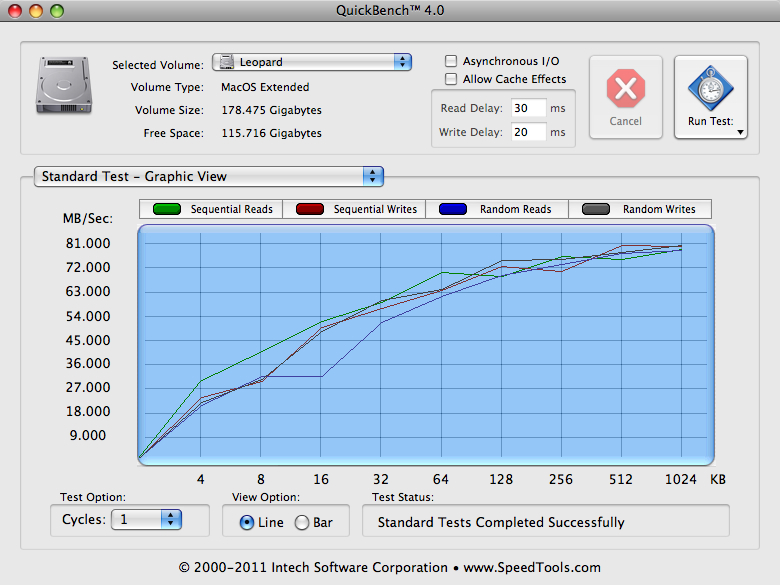Click the hard drive volume icon
Viewport: 780px width, 585px height.
tap(64, 85)
